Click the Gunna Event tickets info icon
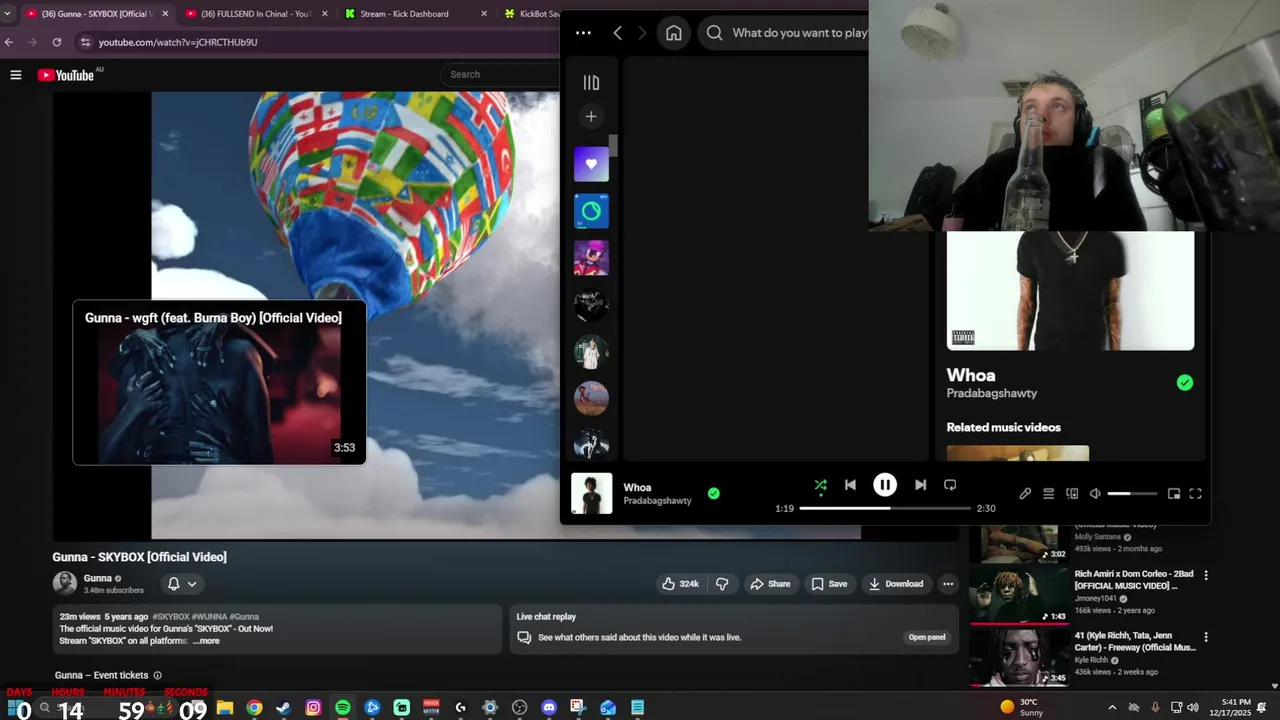This screenshot has width=1280, height=720. click(157, 675)
